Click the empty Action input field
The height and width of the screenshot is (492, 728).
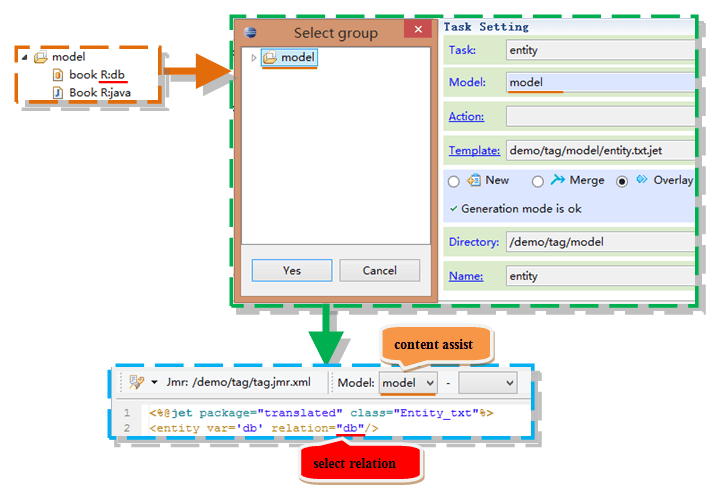pos(601,116)
